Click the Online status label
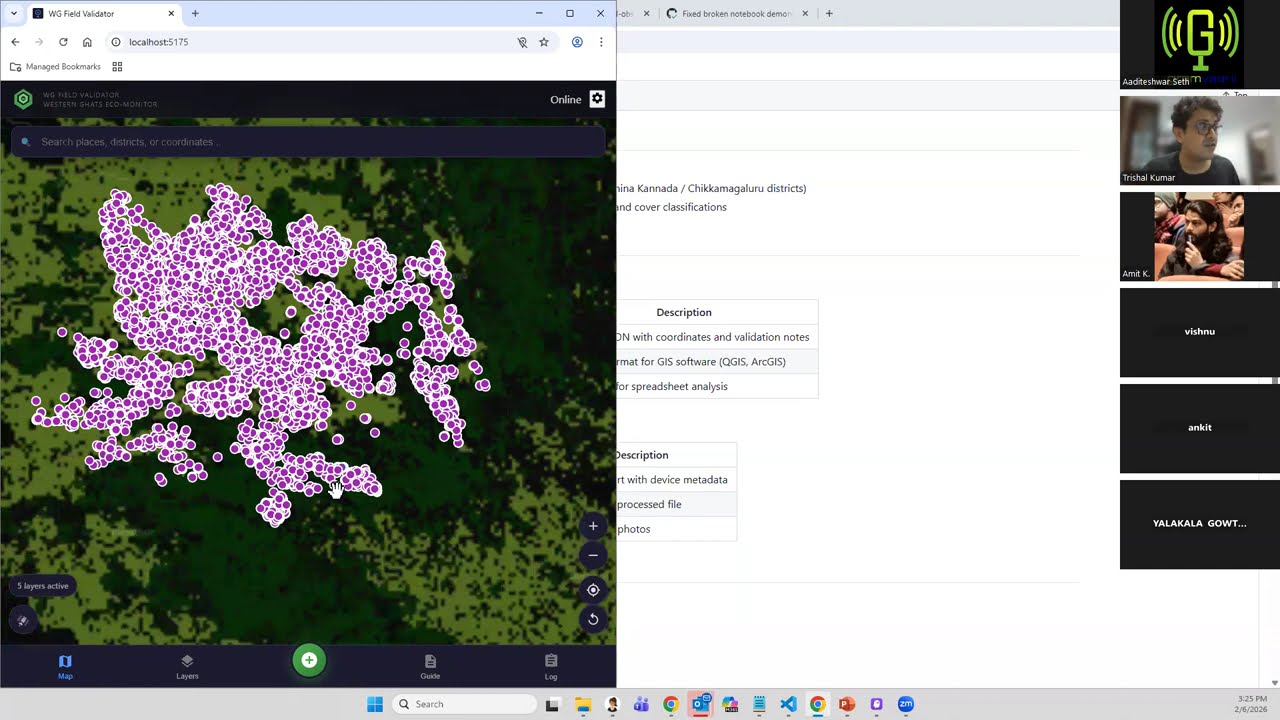Screen dimensions: 1280x720 (565, 99)
